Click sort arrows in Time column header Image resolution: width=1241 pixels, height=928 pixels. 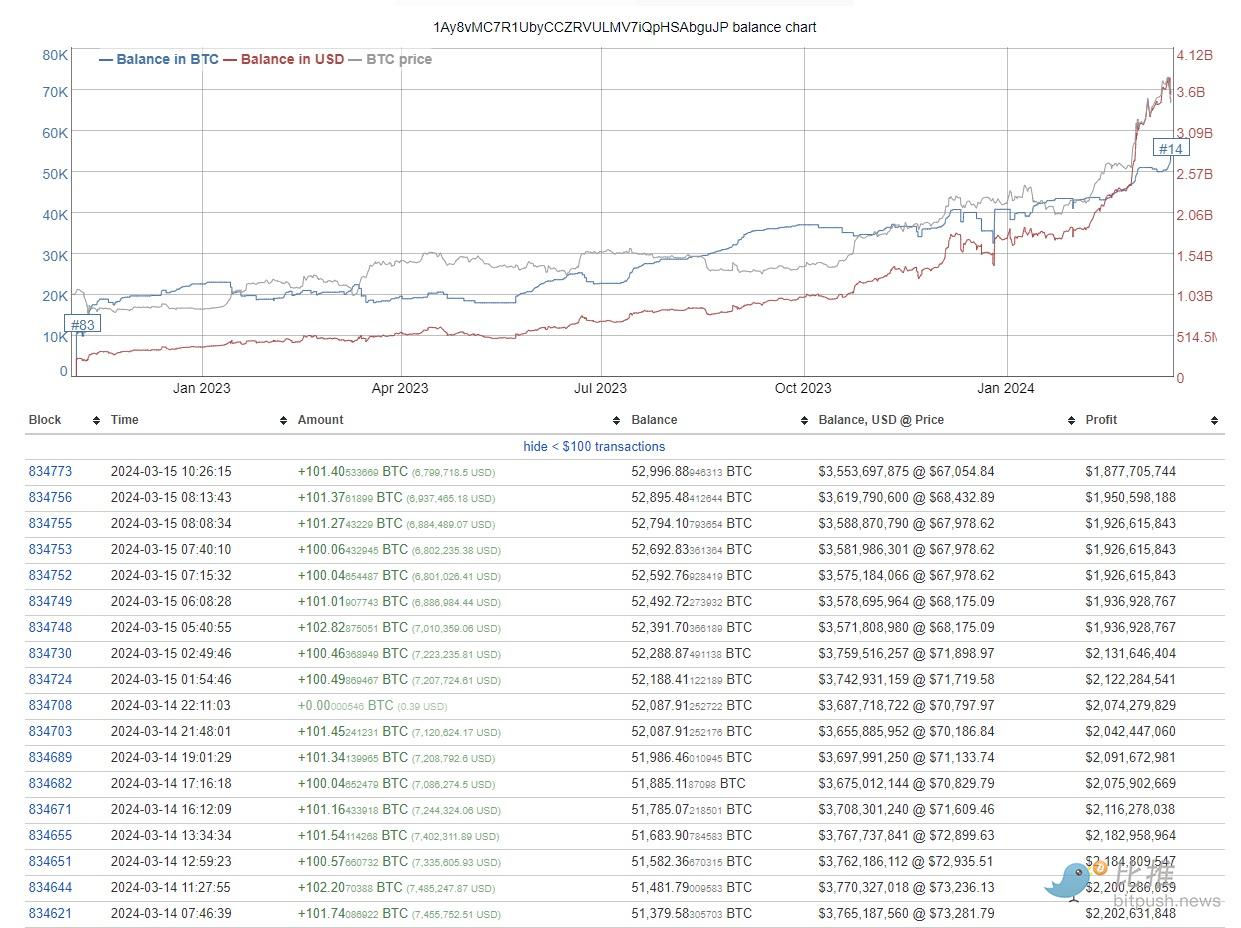click(x=284, y=421)
